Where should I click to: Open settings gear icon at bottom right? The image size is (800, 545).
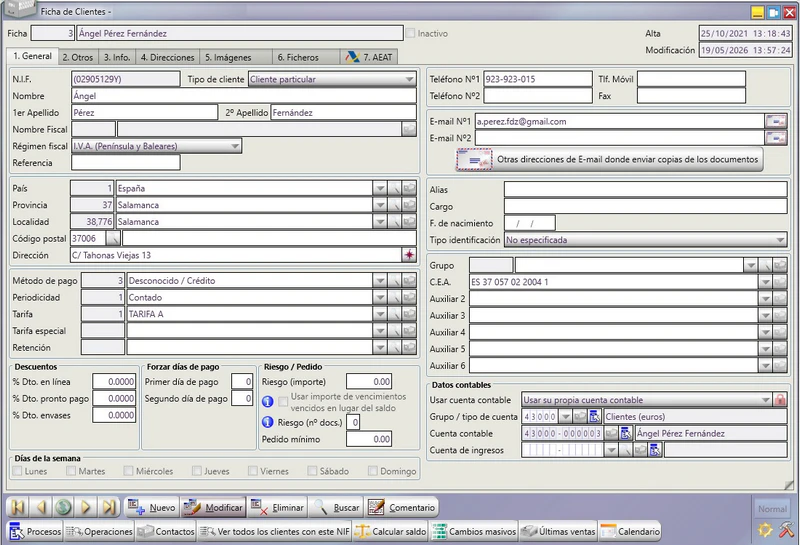tap(765, 530)
